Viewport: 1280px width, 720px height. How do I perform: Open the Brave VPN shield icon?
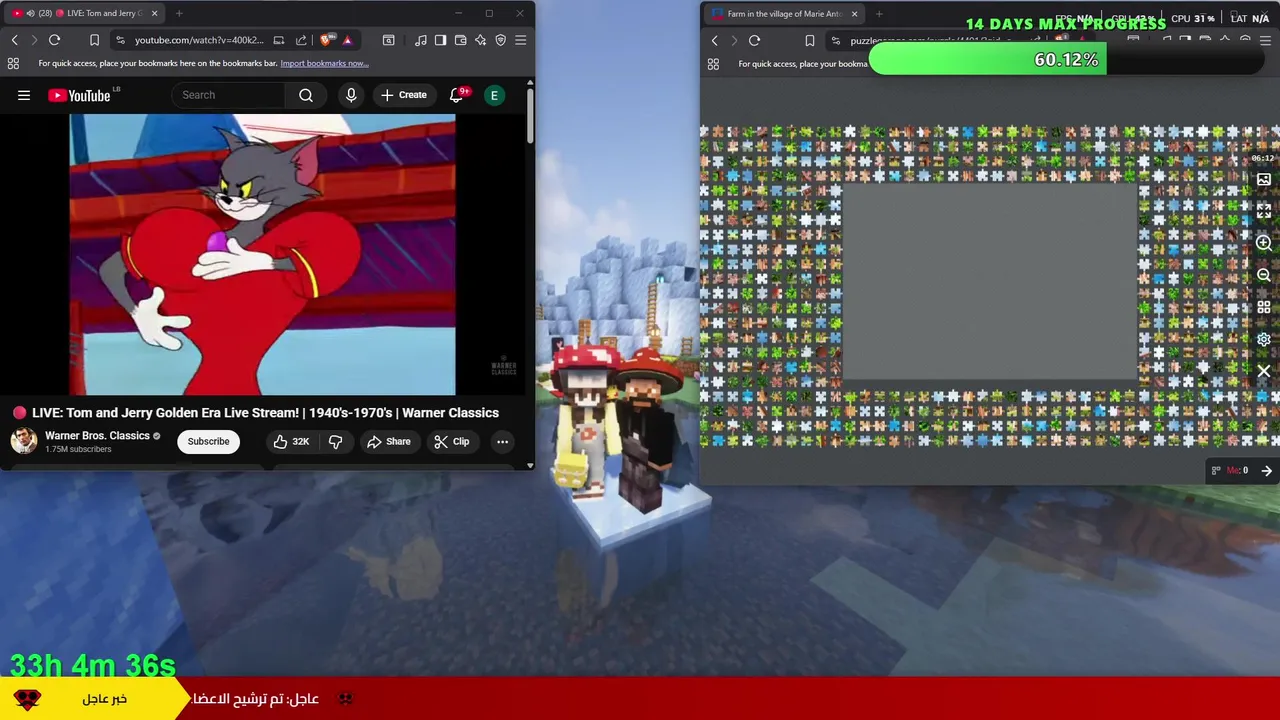pyautogui.click(x=501, y=40)
